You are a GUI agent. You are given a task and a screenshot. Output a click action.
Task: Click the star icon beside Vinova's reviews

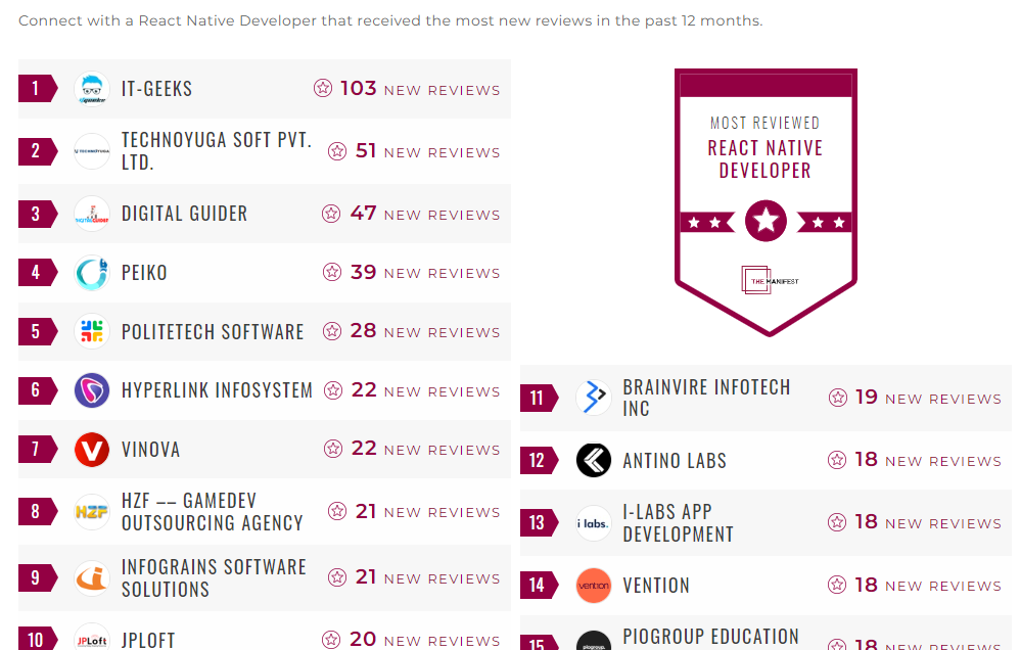pos(333,449)
